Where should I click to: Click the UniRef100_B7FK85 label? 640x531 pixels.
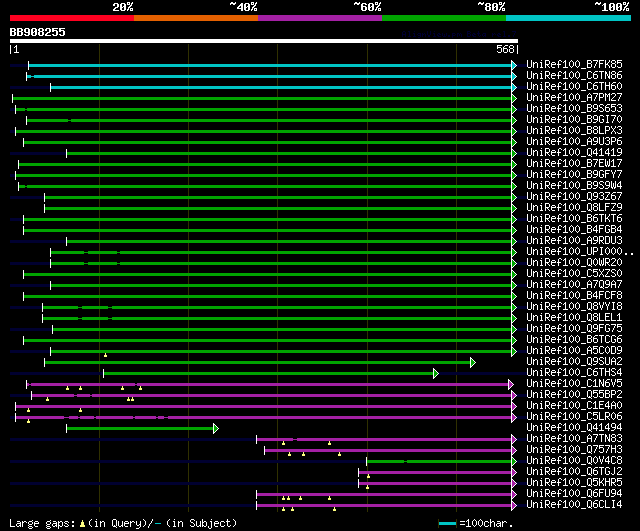pyautogui.click(x=574, y=64)
